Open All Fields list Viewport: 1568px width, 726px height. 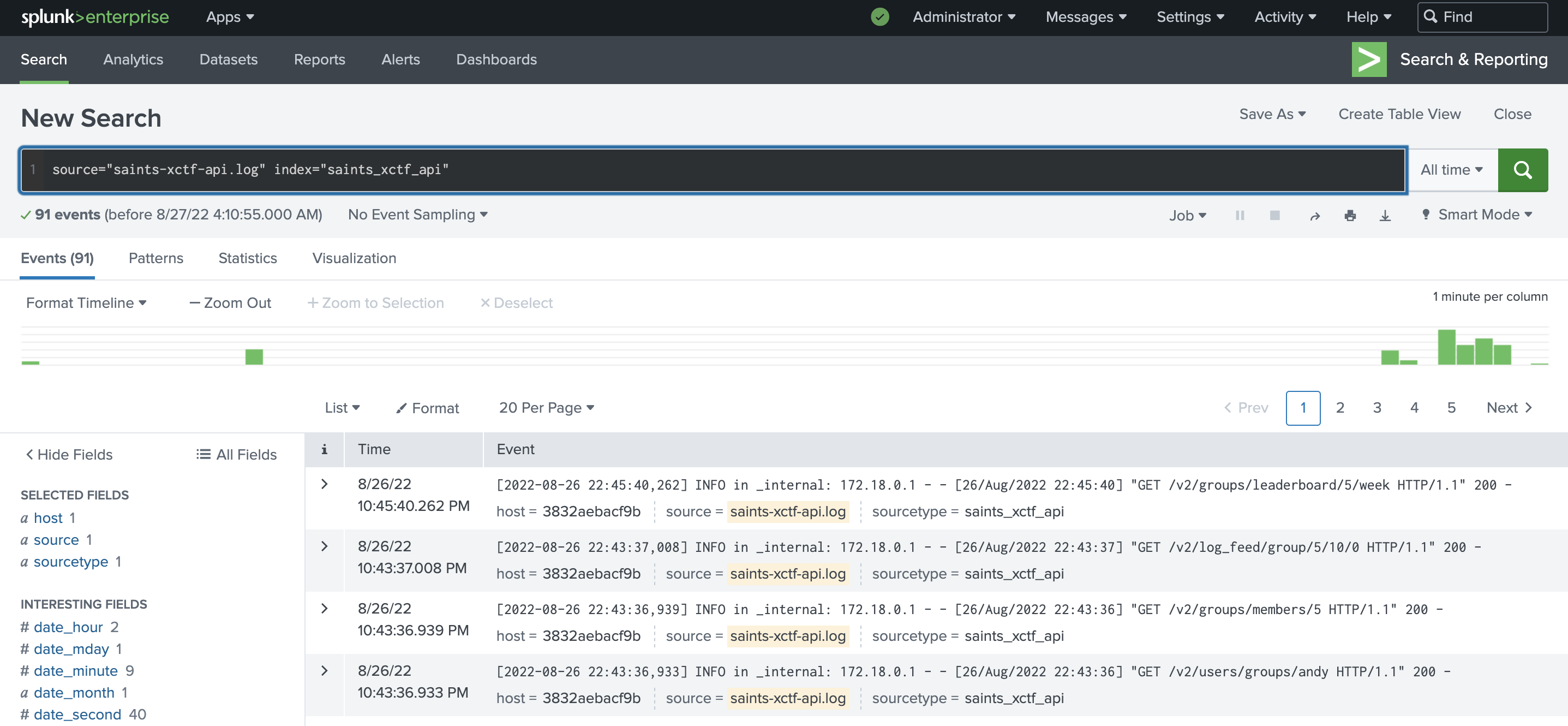tap(237, 454)
